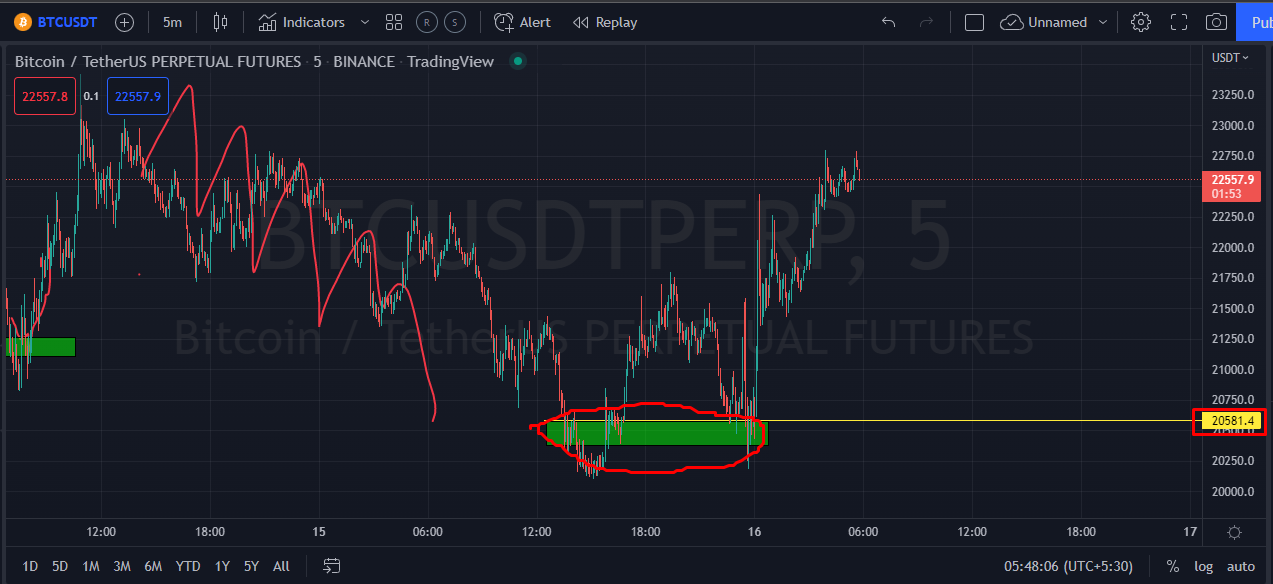This screenshot has height=584, width=1273.
Task: Click the blue buy price 22557.9
Action: coord(138,96)
